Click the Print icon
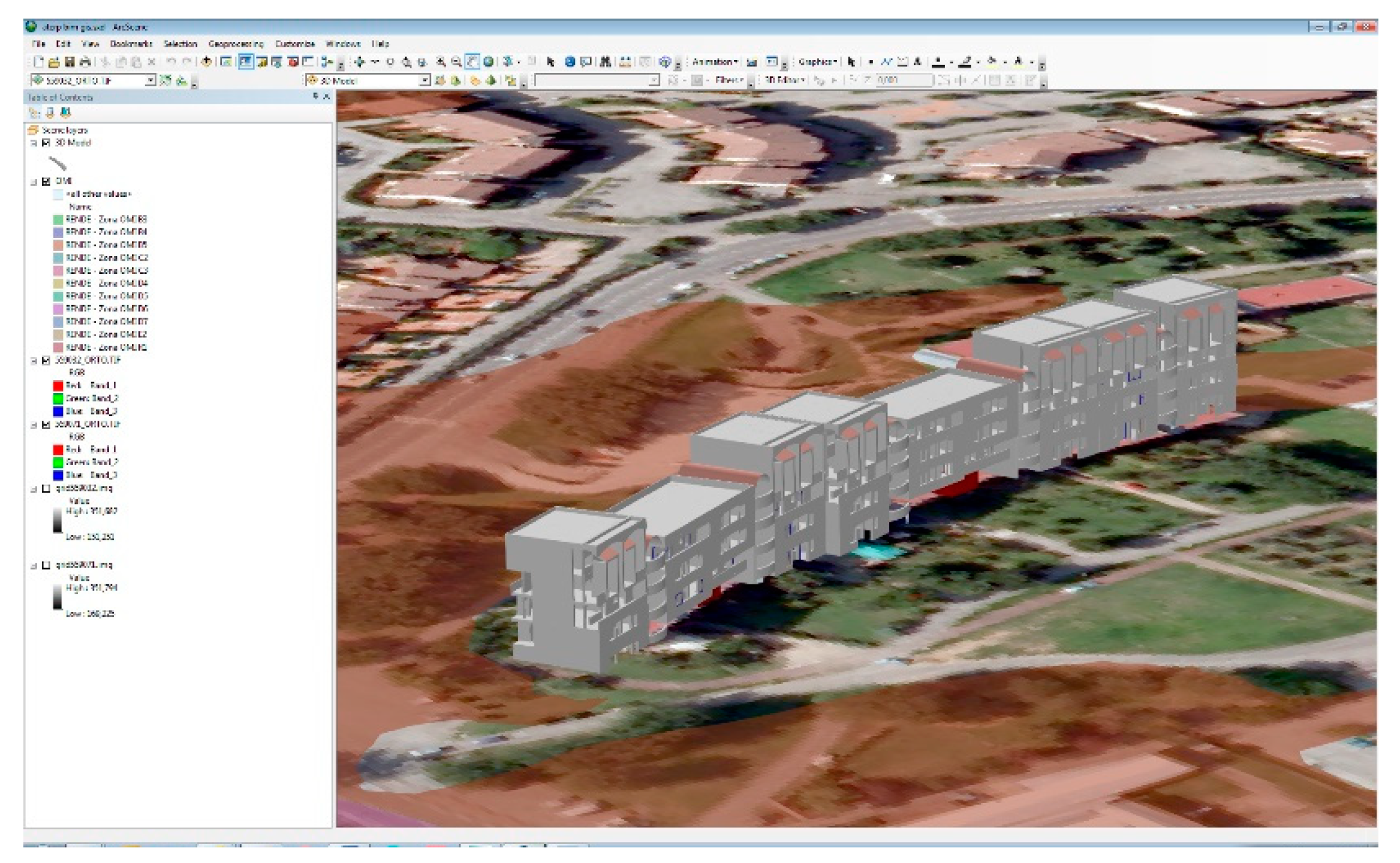Viewport: 1400px width, 863px height. pos(85,62)
